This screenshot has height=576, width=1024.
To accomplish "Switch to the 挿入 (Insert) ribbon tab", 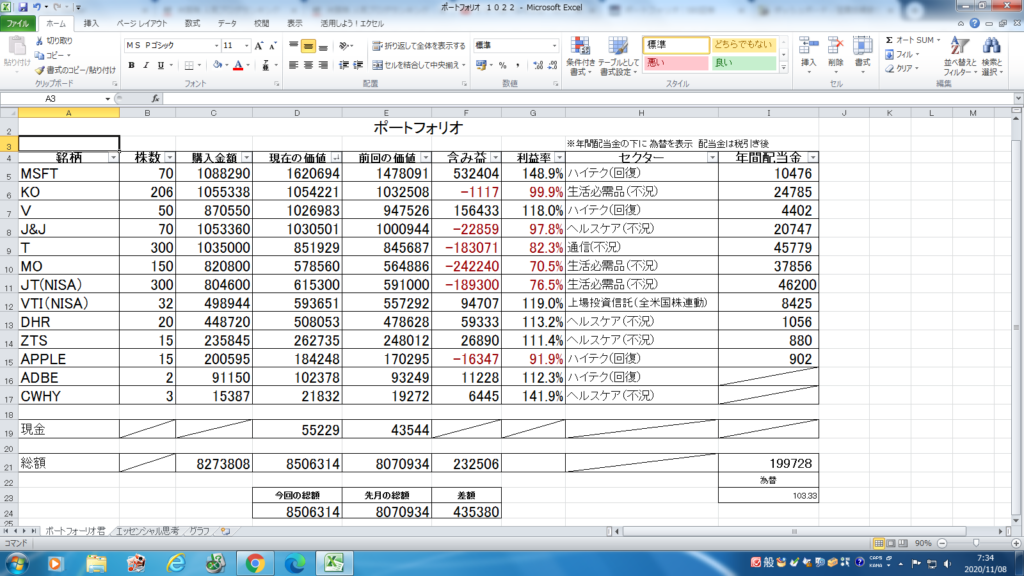I will (91, 24).
